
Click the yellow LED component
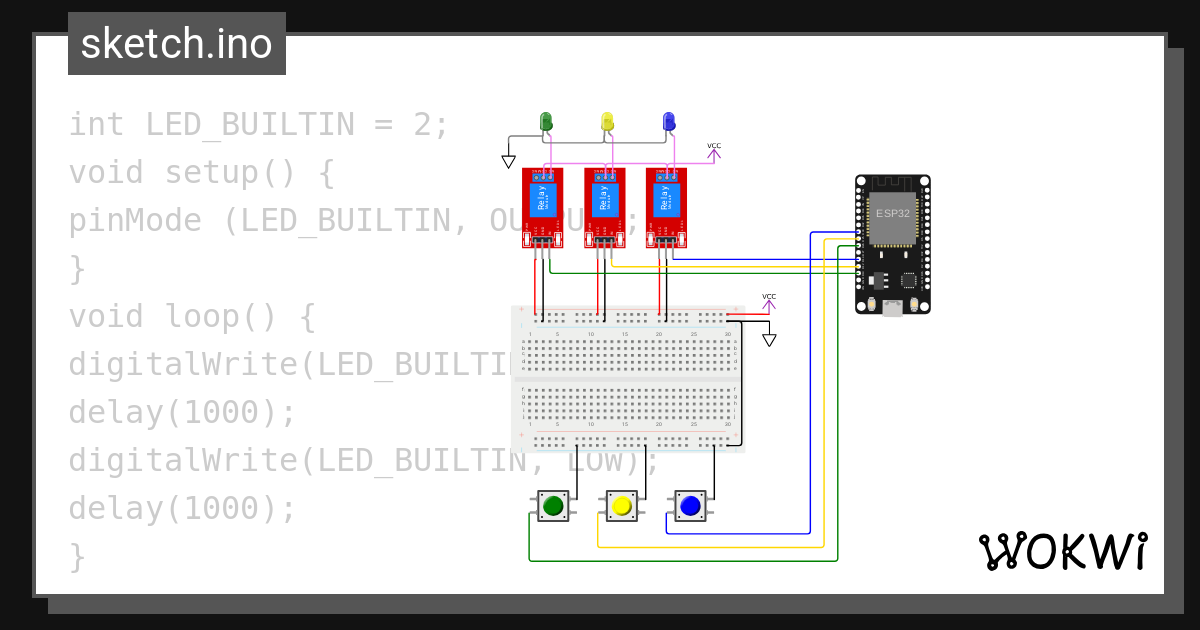pyautogui.click(x=607, y=122)
